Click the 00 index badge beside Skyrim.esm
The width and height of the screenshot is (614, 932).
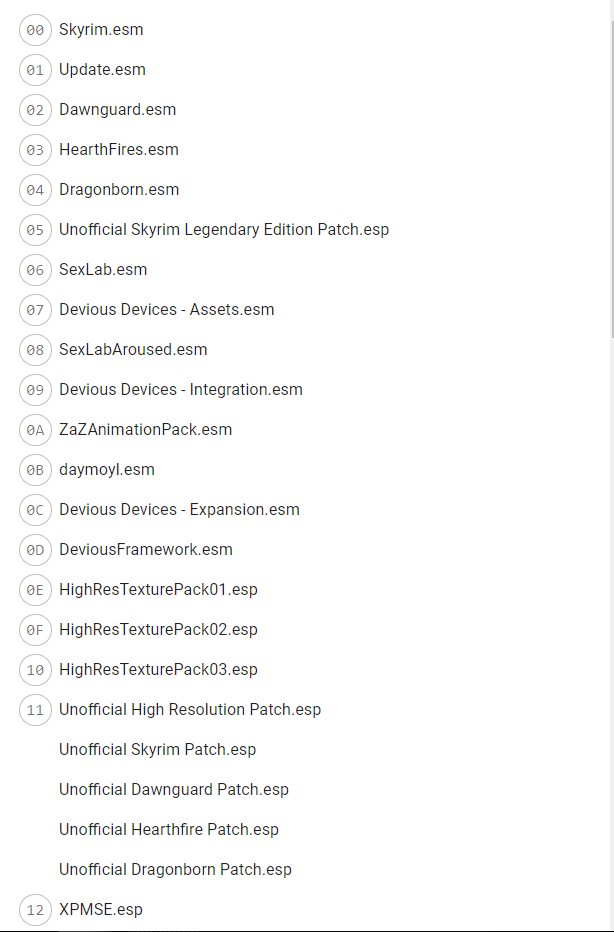click(35, 30)
